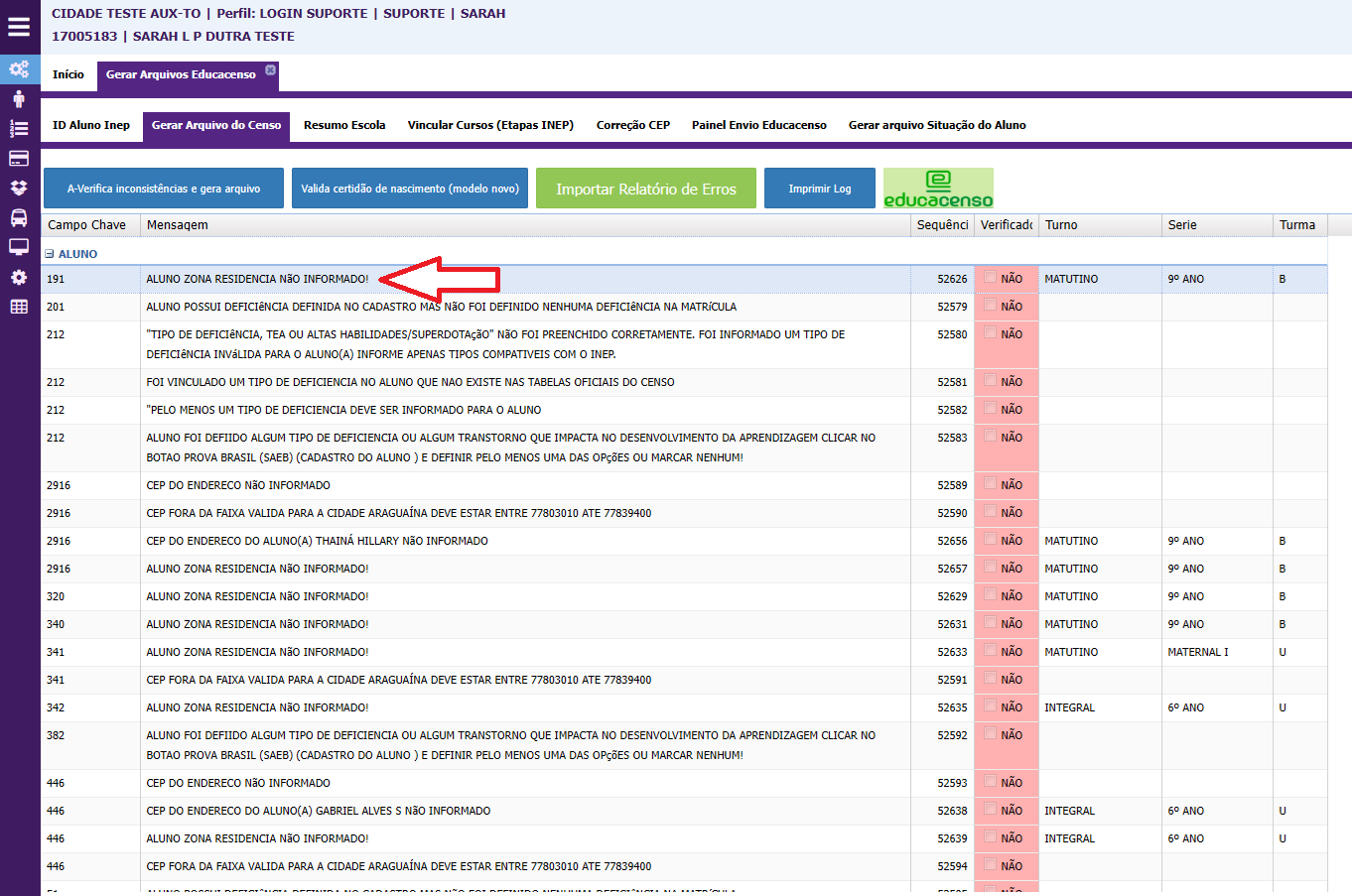The image size is (1352, 896).
Task: Open the bus transport sidebar icon
Action: (x=19, y=217)
